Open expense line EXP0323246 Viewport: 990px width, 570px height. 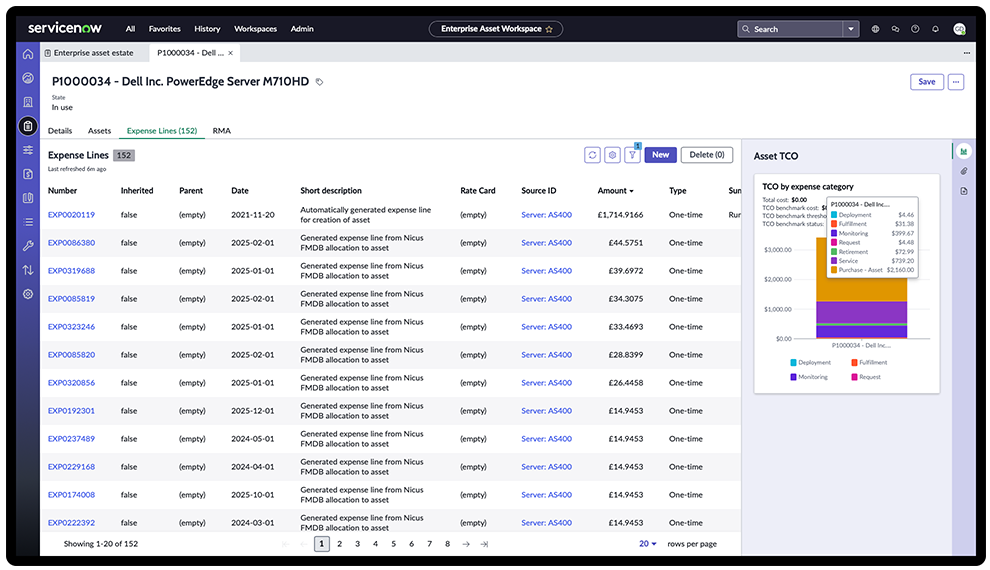(x=71, y=327)
